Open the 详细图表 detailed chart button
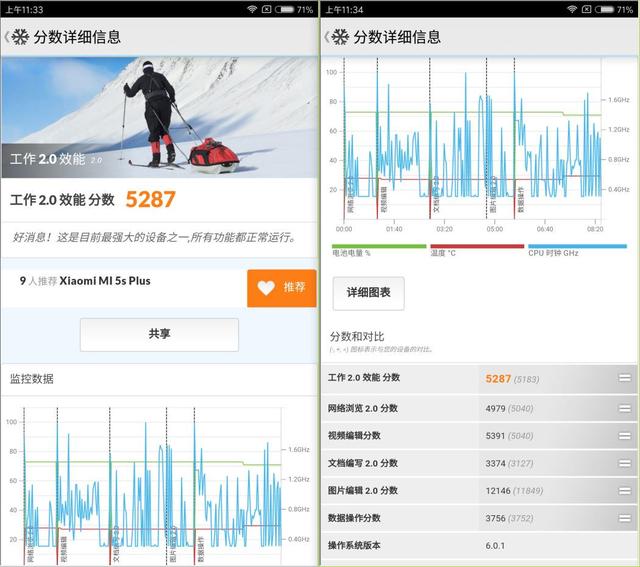640x567 pixels. (x=369, y=293)
